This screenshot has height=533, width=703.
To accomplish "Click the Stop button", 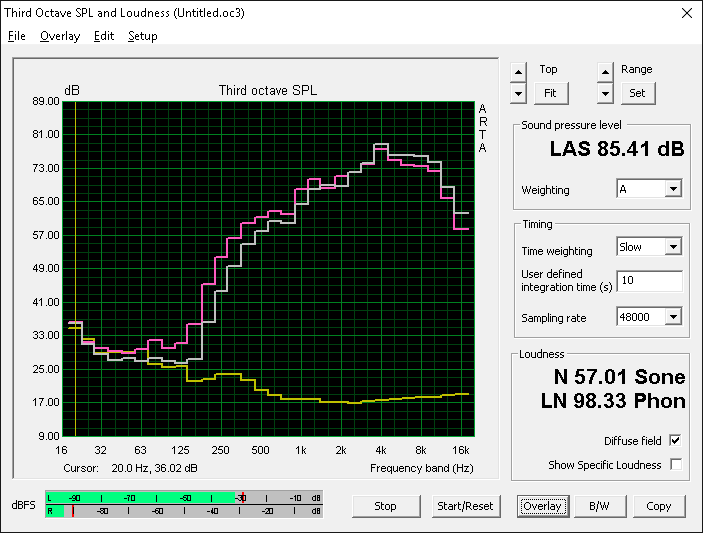I will 386,506.
